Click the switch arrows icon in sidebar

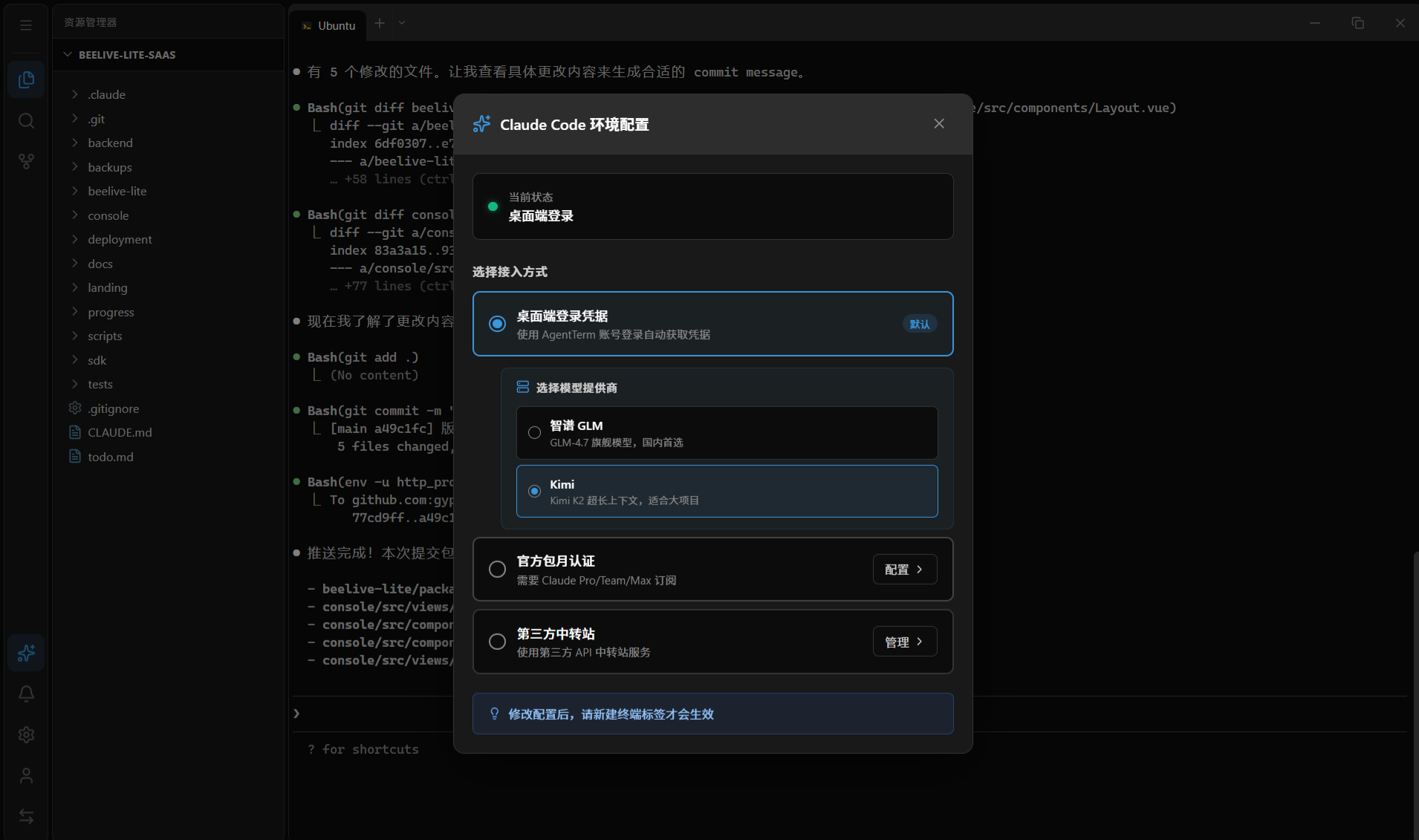point(26,816)
